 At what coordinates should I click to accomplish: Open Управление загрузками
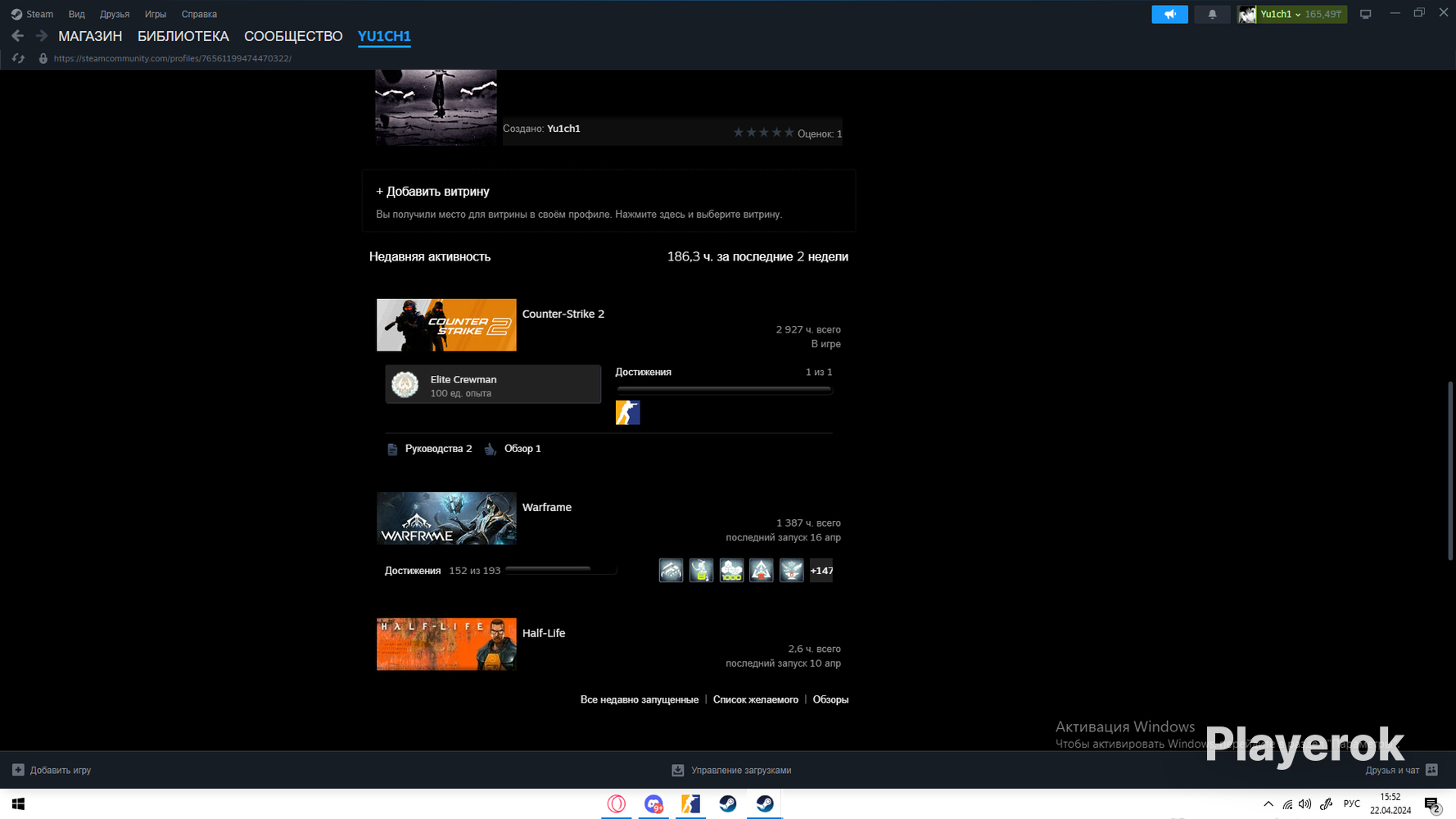(x=741, y=770)
